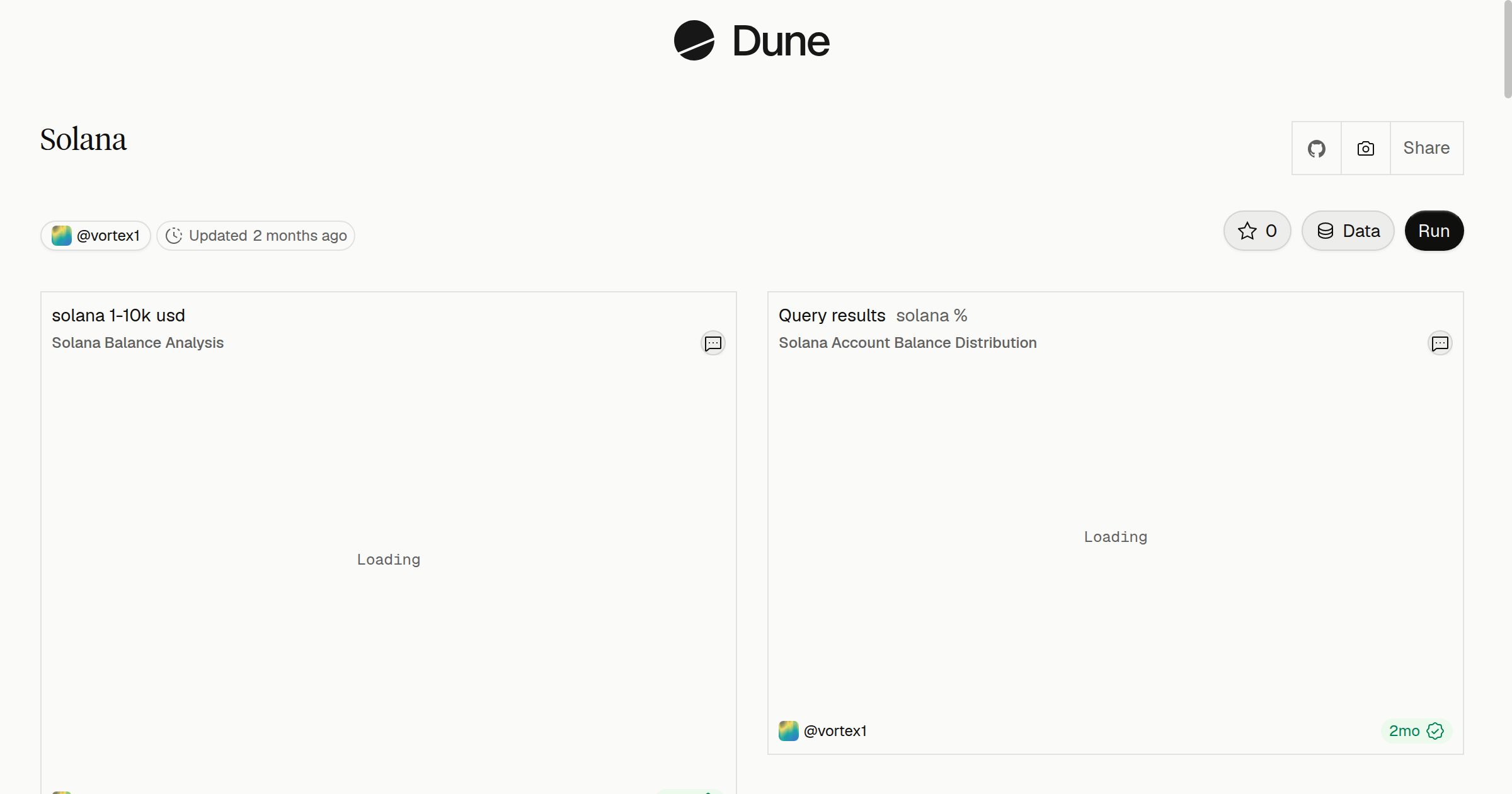Open the Dune logo homepage
The width and height of the screenshot is (1512, 794).
click(x=752, y=41)
